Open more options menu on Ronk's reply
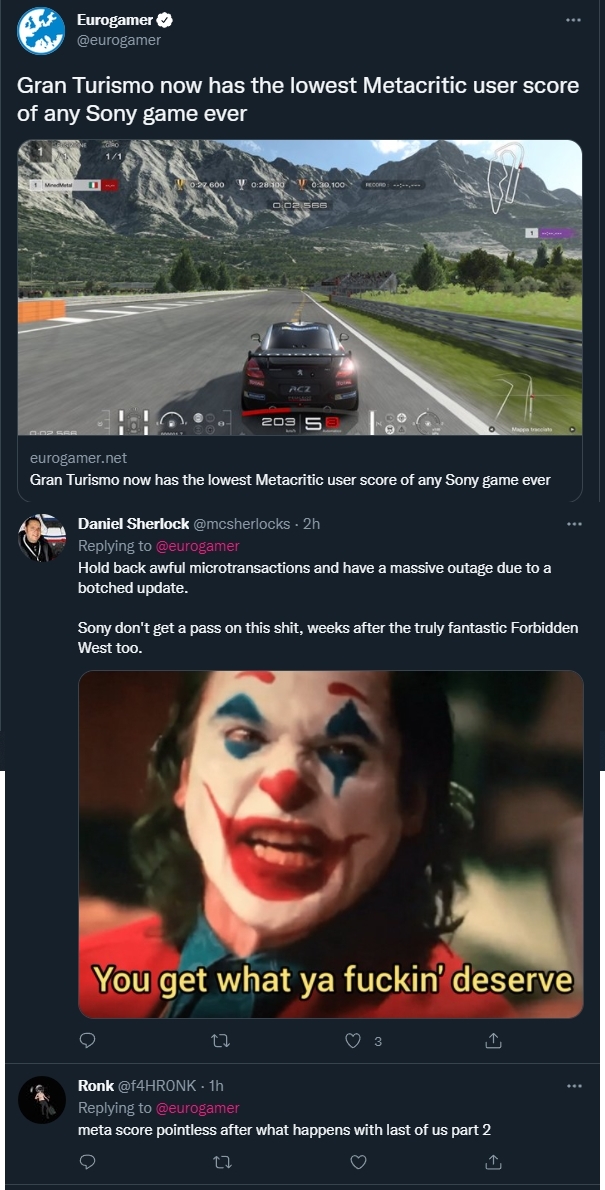This screenshot has height=1190, width=605. click(x=573, y=1086)
